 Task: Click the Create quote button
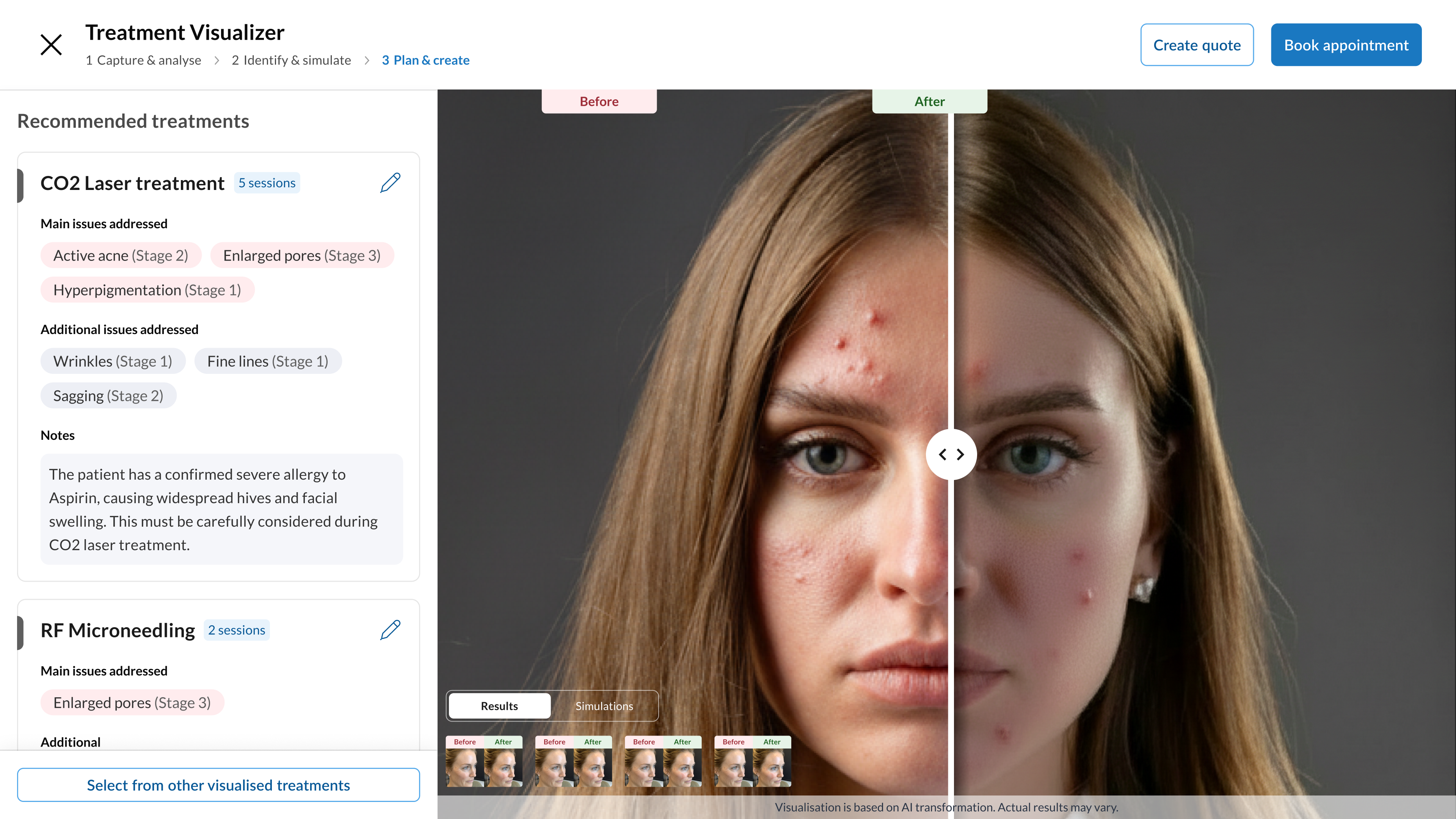[1197, 45]
